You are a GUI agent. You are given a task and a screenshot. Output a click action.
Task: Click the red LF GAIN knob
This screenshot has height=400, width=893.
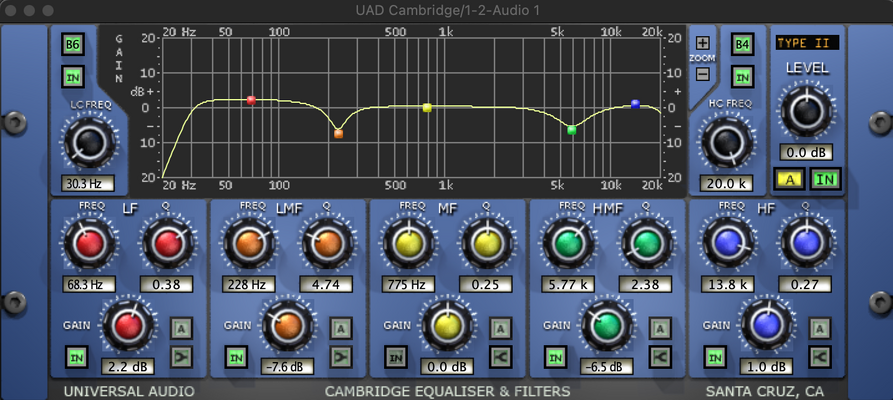(x=128, y=326)
